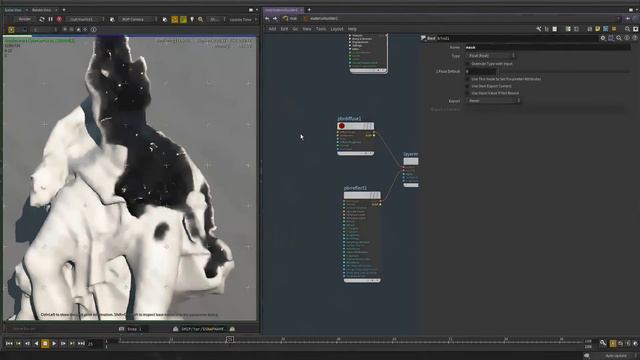Open the render ROP node dropdown
Screen dimensions: 640x360
coord(85,19)
